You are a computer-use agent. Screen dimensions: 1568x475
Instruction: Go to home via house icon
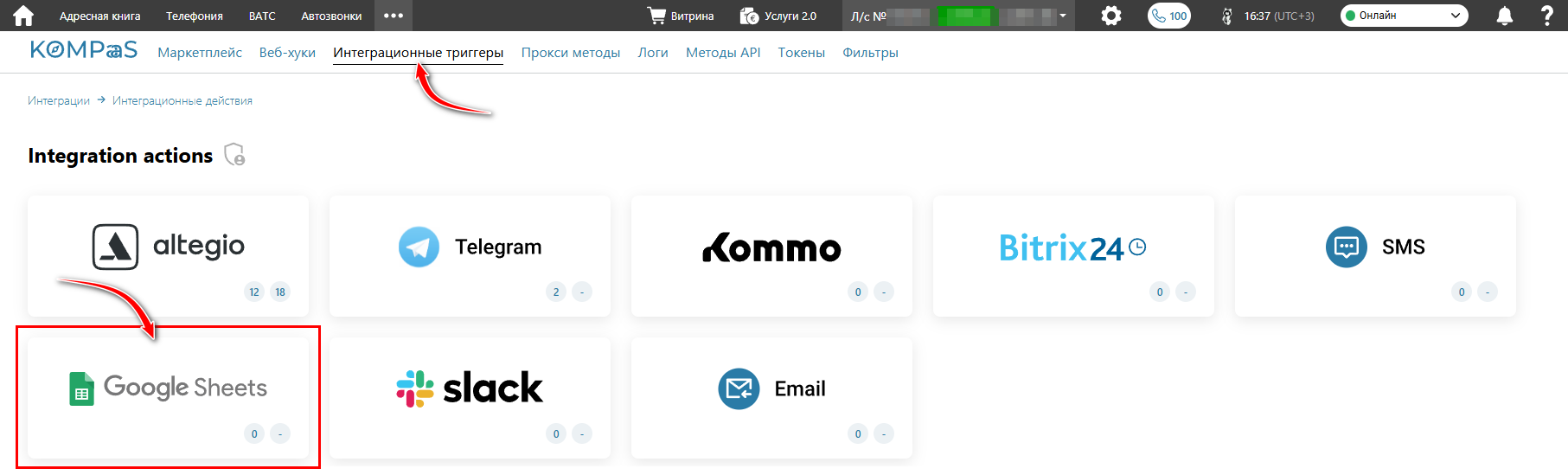click(23, 16)
